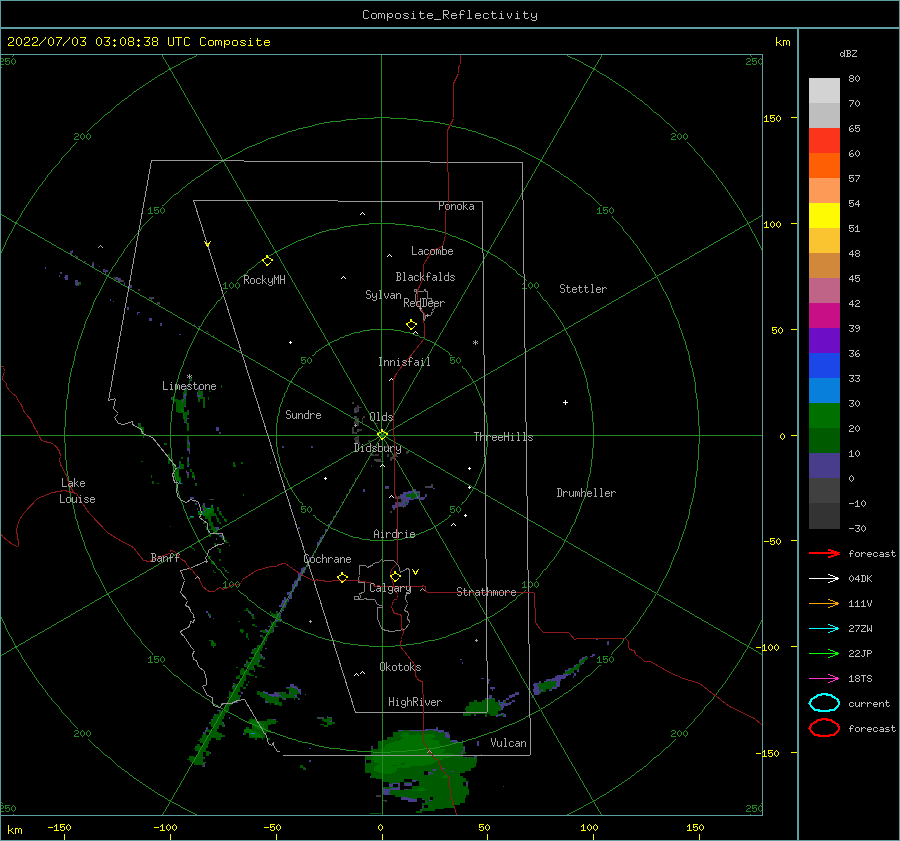Viewport: 900px width, 841px height.
Task: Click the 'current' legend label
Action: click(868, 704)
